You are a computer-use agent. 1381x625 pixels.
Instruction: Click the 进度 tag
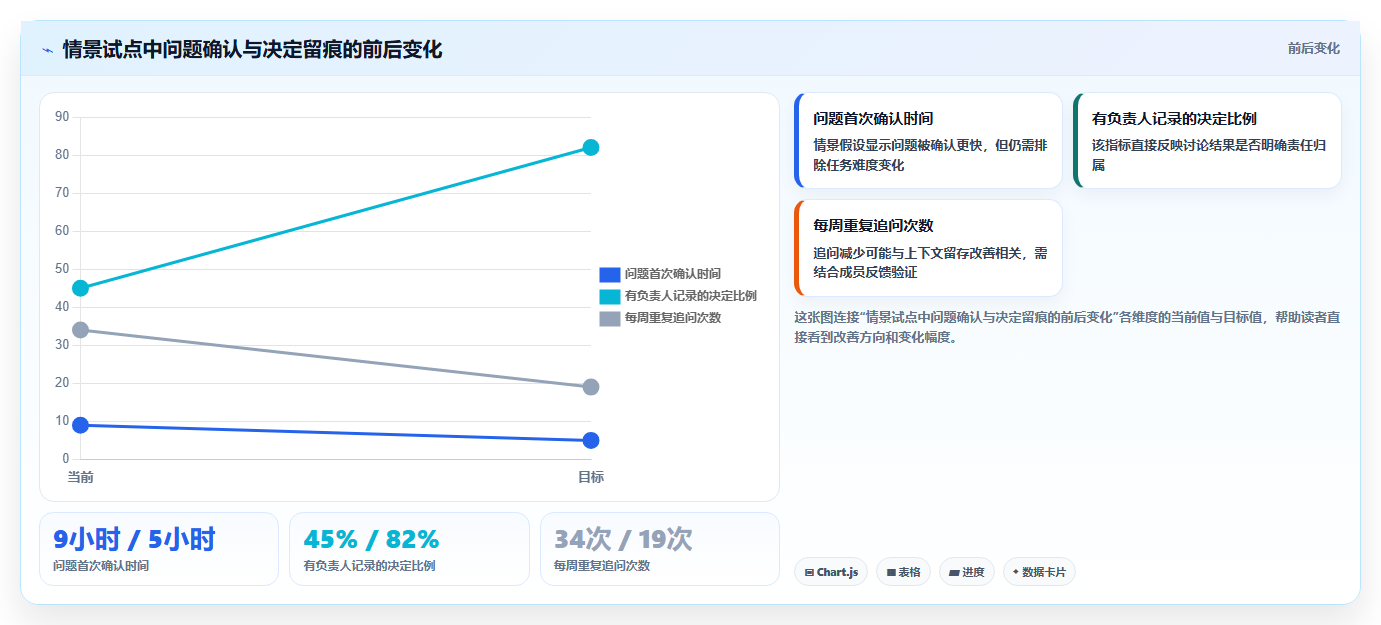click(x=966, y=572)
